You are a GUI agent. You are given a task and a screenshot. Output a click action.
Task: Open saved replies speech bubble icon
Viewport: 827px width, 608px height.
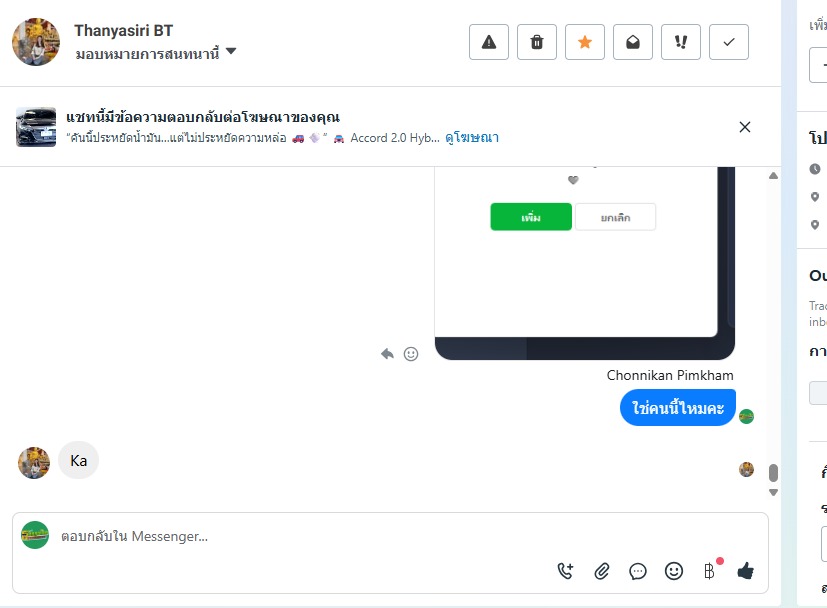pyautogui.click(x=638, y=571)
